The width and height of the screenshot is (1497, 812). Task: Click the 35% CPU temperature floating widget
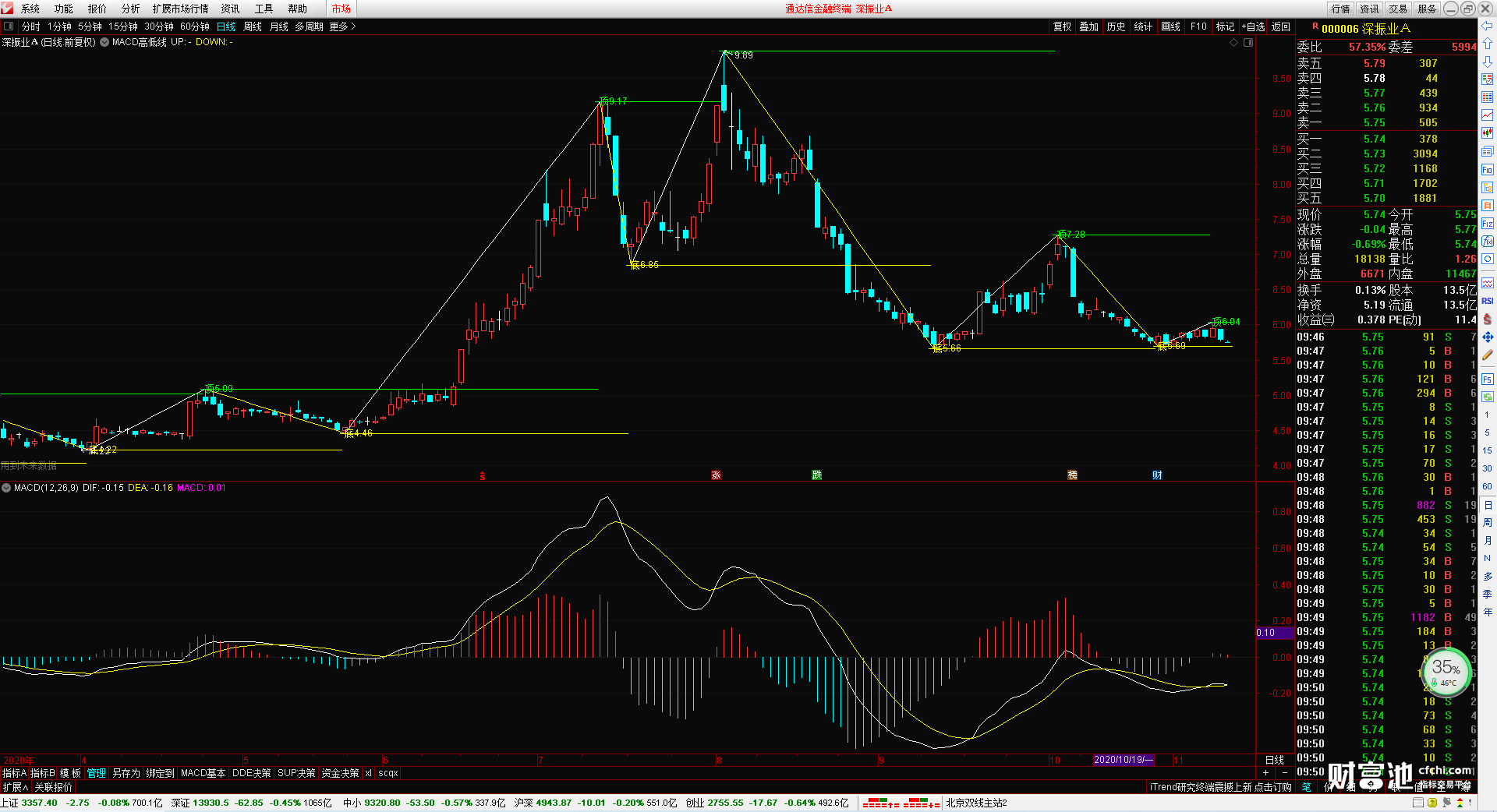click(x=1446, y=672)
